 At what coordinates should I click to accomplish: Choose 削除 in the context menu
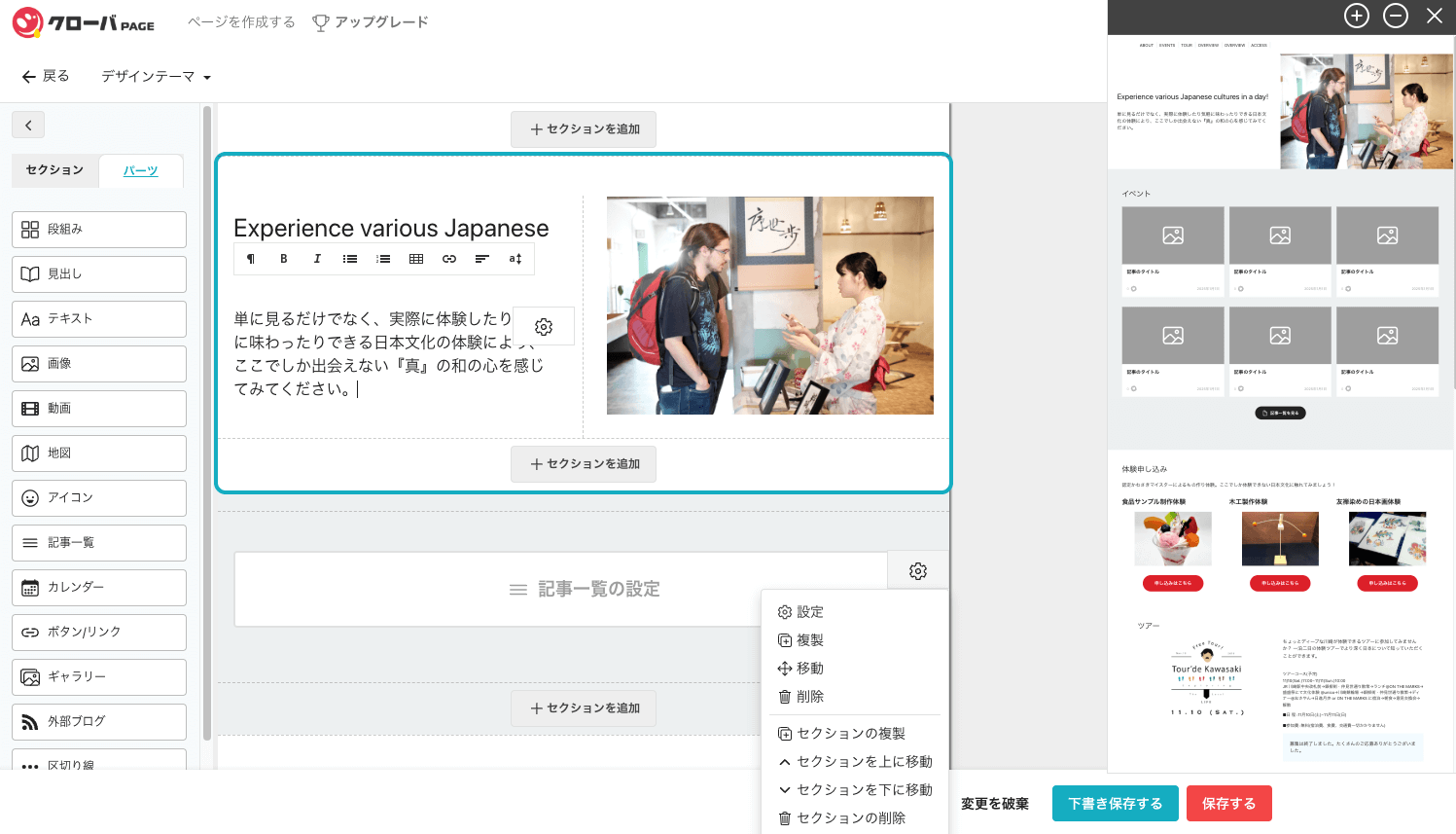coord(809,697)
